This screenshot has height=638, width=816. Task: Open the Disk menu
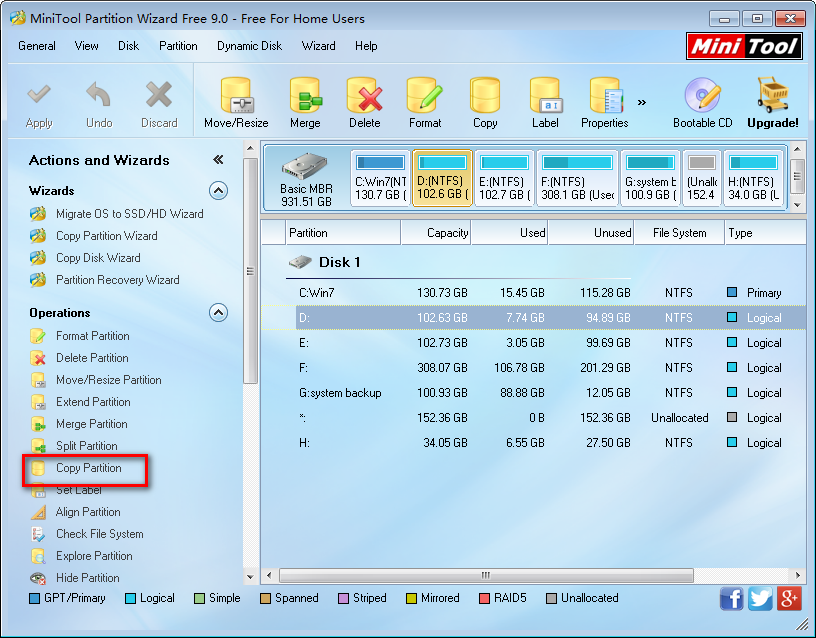pos(129,46)
